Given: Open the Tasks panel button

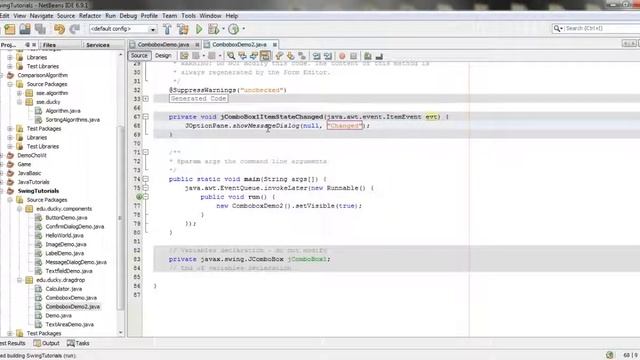Looking at the screenshot, I should [x=78, y=343].
